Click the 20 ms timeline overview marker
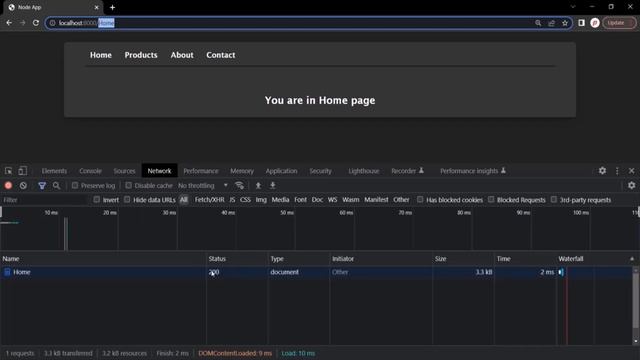The height and width of the screenshot is (360, 640). pyautogui.click(x=110, y=213)
